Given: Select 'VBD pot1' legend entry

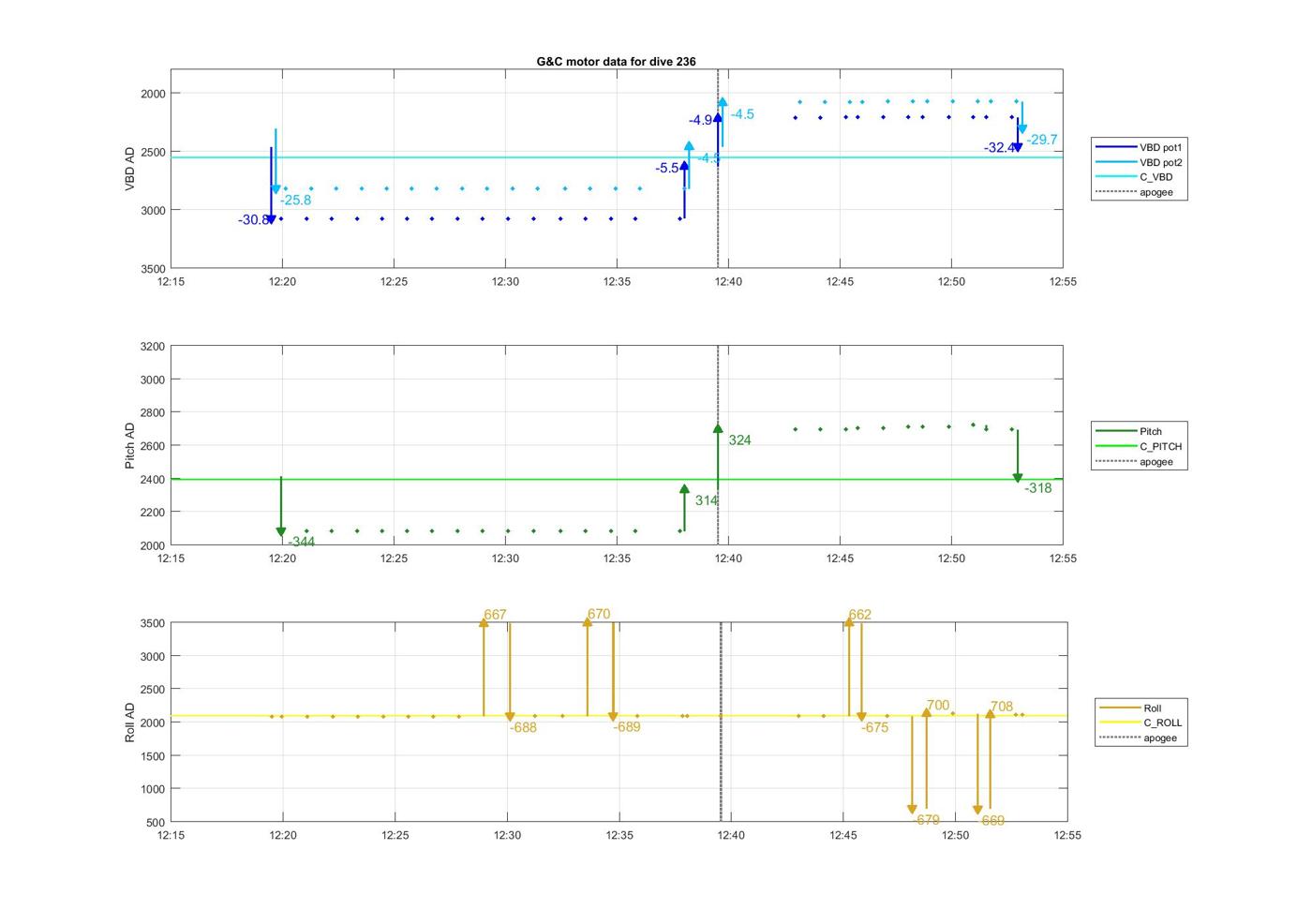Looking at the screenshot, I should pyautogui.click(x=1140, y=147).
